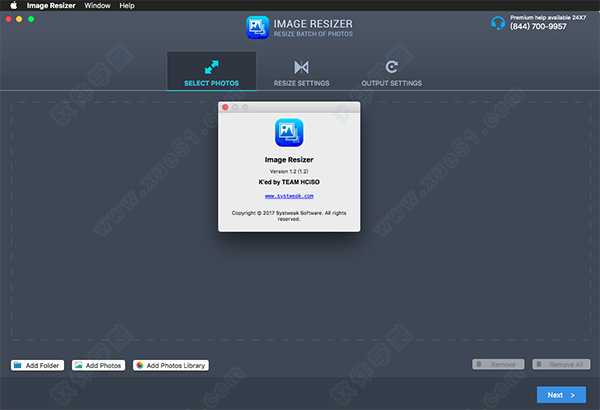Click the "K'ed by TEAM HCiSO" text

pos(289,182)
